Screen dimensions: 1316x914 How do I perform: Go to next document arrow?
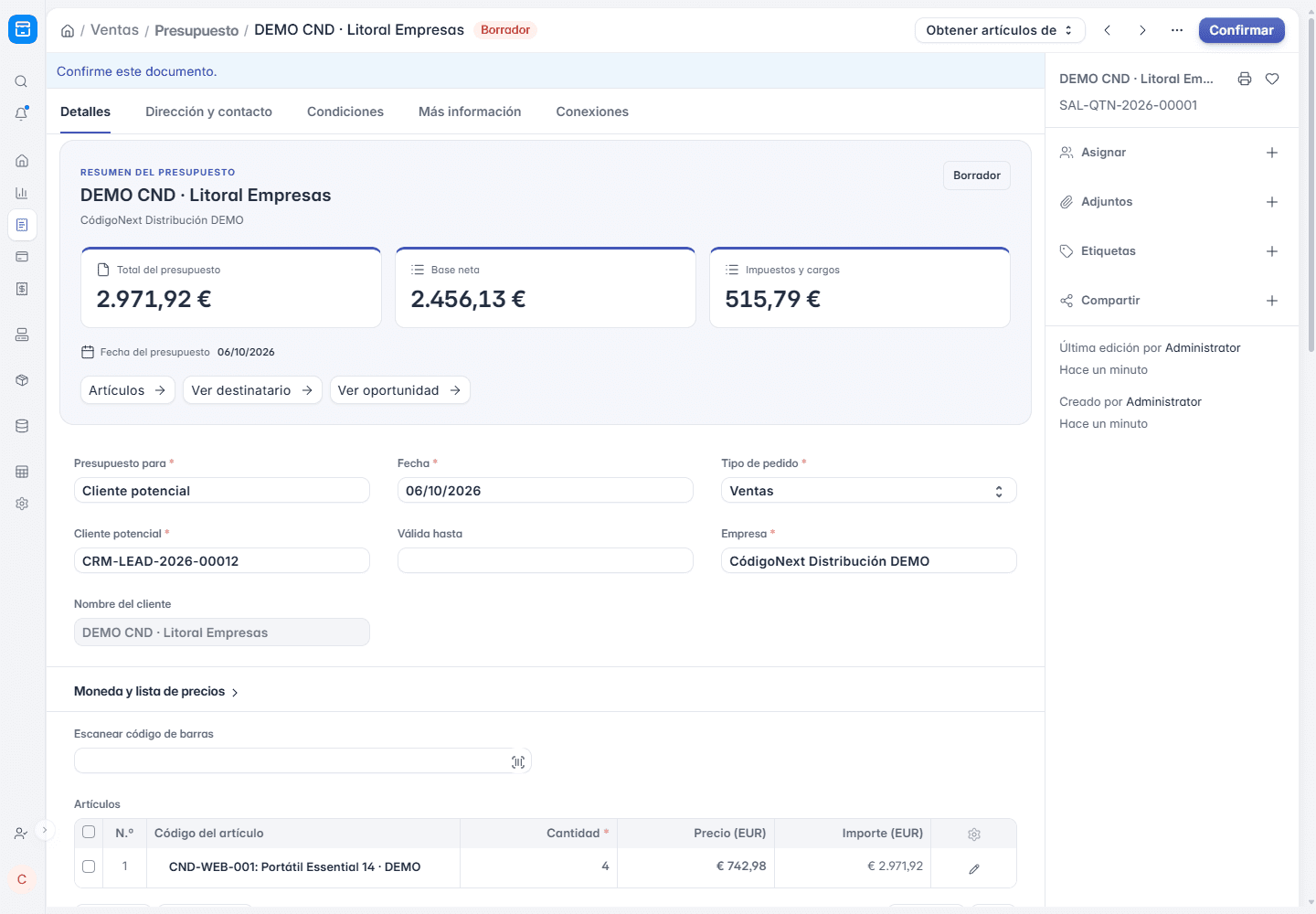click(x=1142, y=30)
